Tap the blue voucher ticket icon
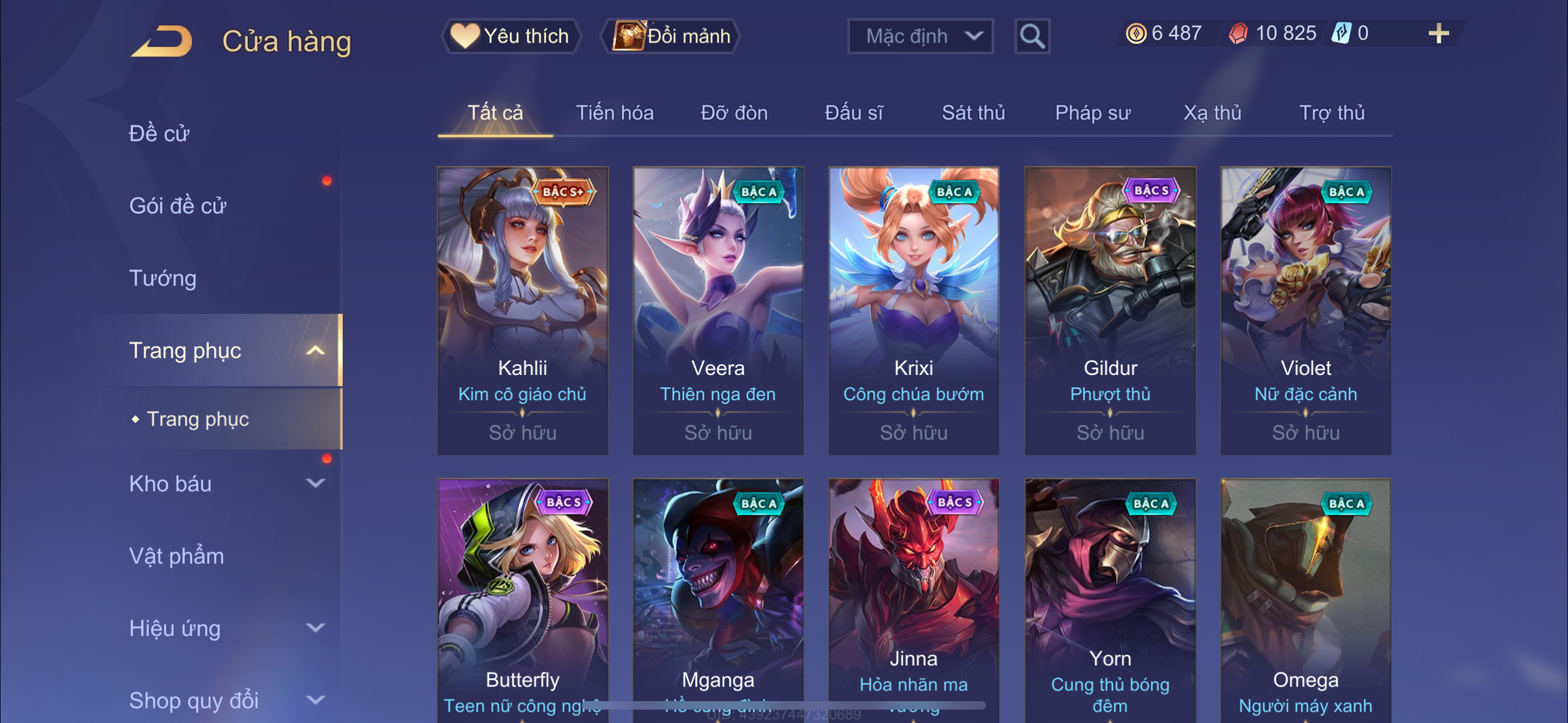 pyautogui.click(x=1341, y=34)
